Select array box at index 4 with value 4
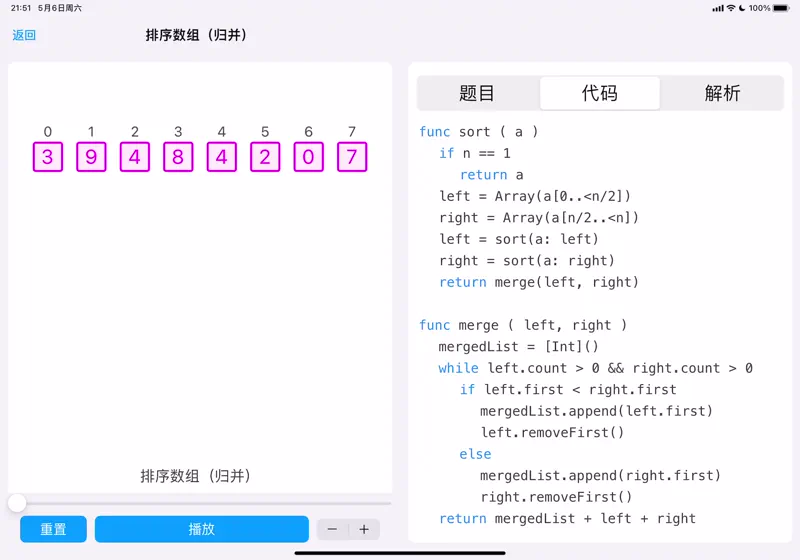Image resolution: width=800 pixels, height=560 pixels. tap(222, 157)
